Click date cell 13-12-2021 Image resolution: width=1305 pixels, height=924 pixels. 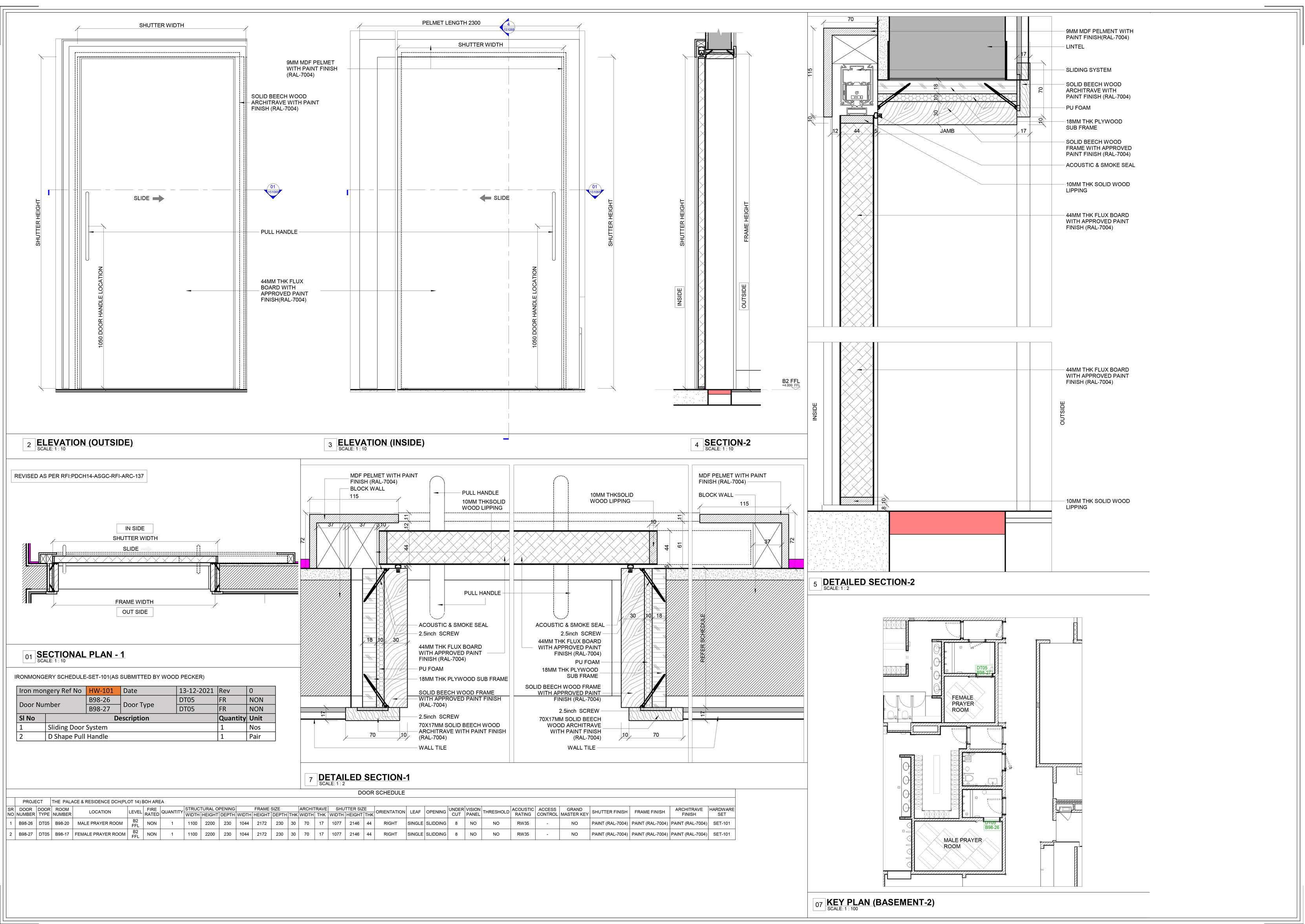coord(197,691)
